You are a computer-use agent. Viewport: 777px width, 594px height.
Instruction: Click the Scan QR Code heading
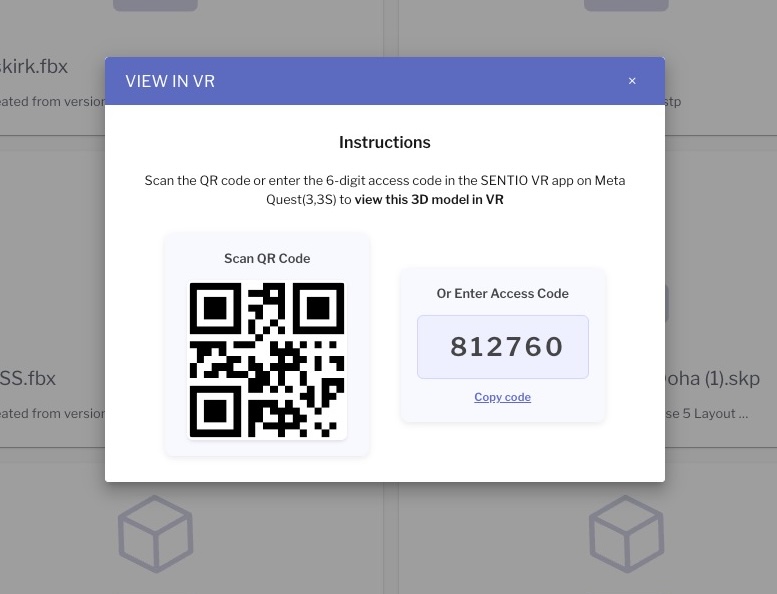point(267,259)
